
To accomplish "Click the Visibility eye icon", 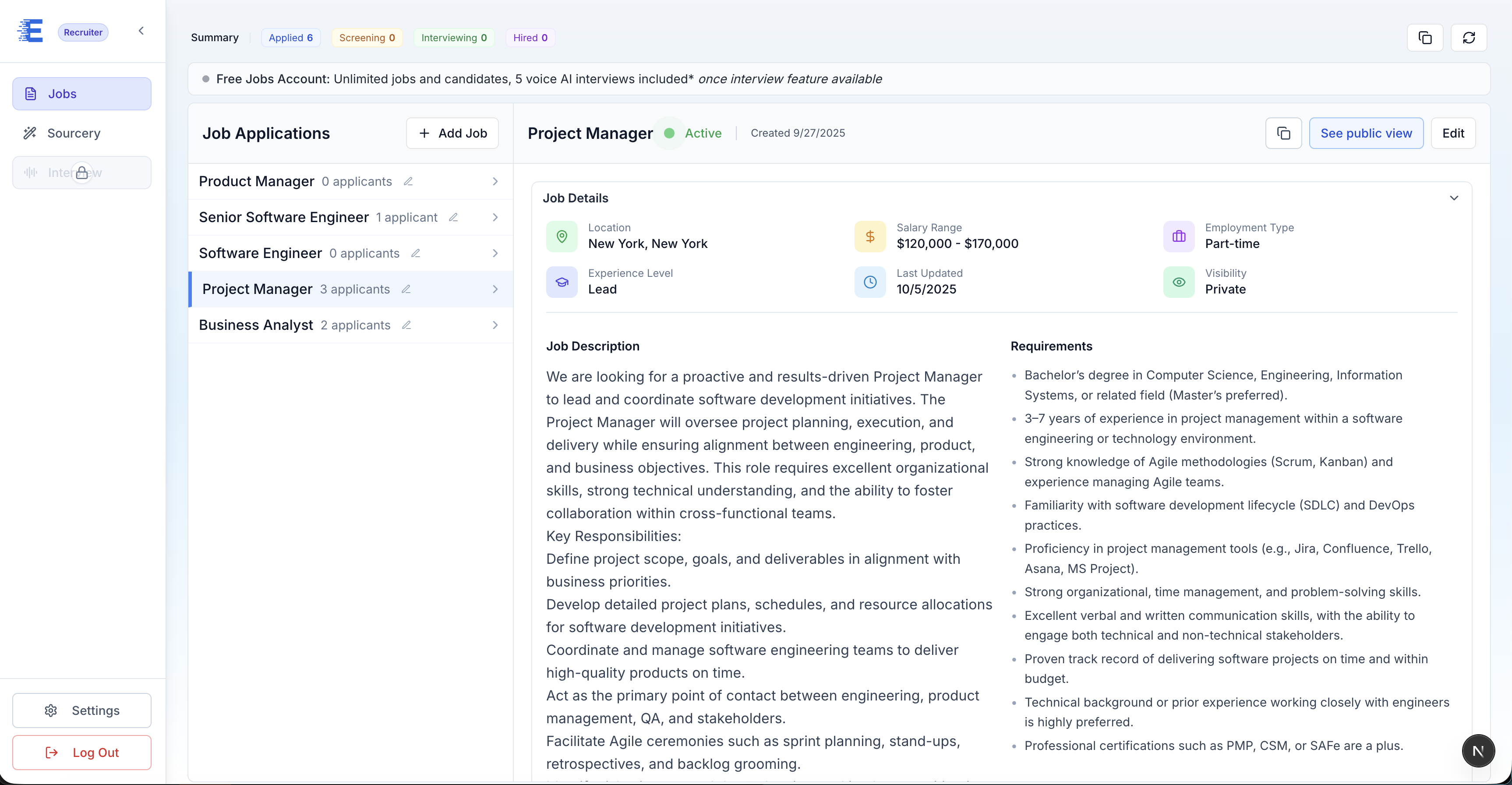I will point(1179,283).
